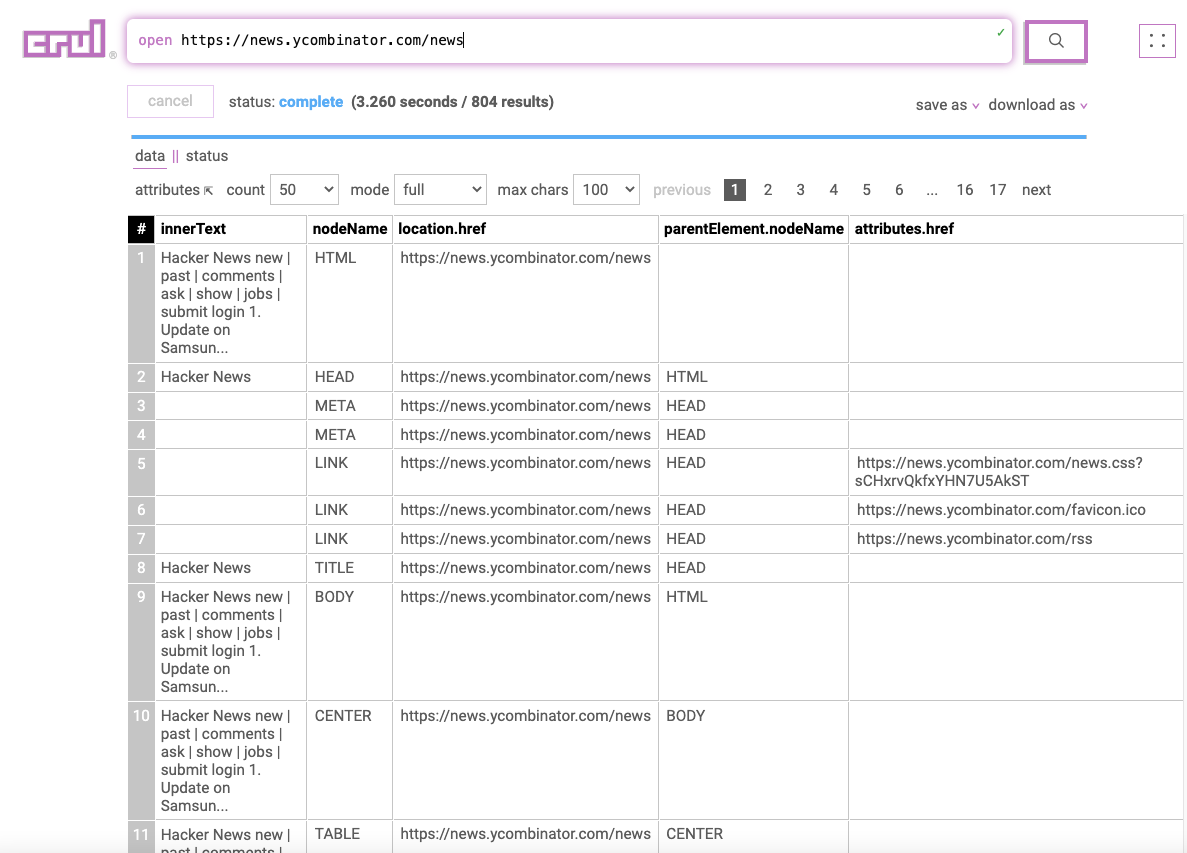The image size is (1187, 853).
Task: Run query with the magnifier search button
Action: click(x=1055, y=41)
